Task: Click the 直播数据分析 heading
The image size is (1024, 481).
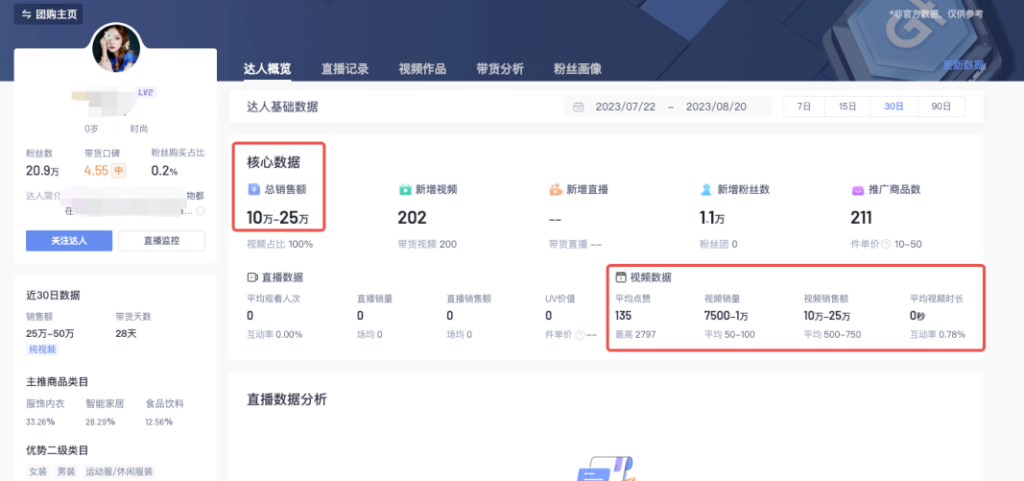Action: 287,399
